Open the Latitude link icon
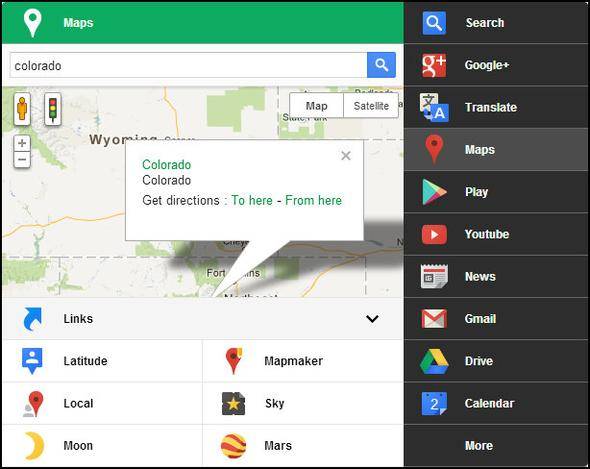590x469 pixels. point(32,361)
